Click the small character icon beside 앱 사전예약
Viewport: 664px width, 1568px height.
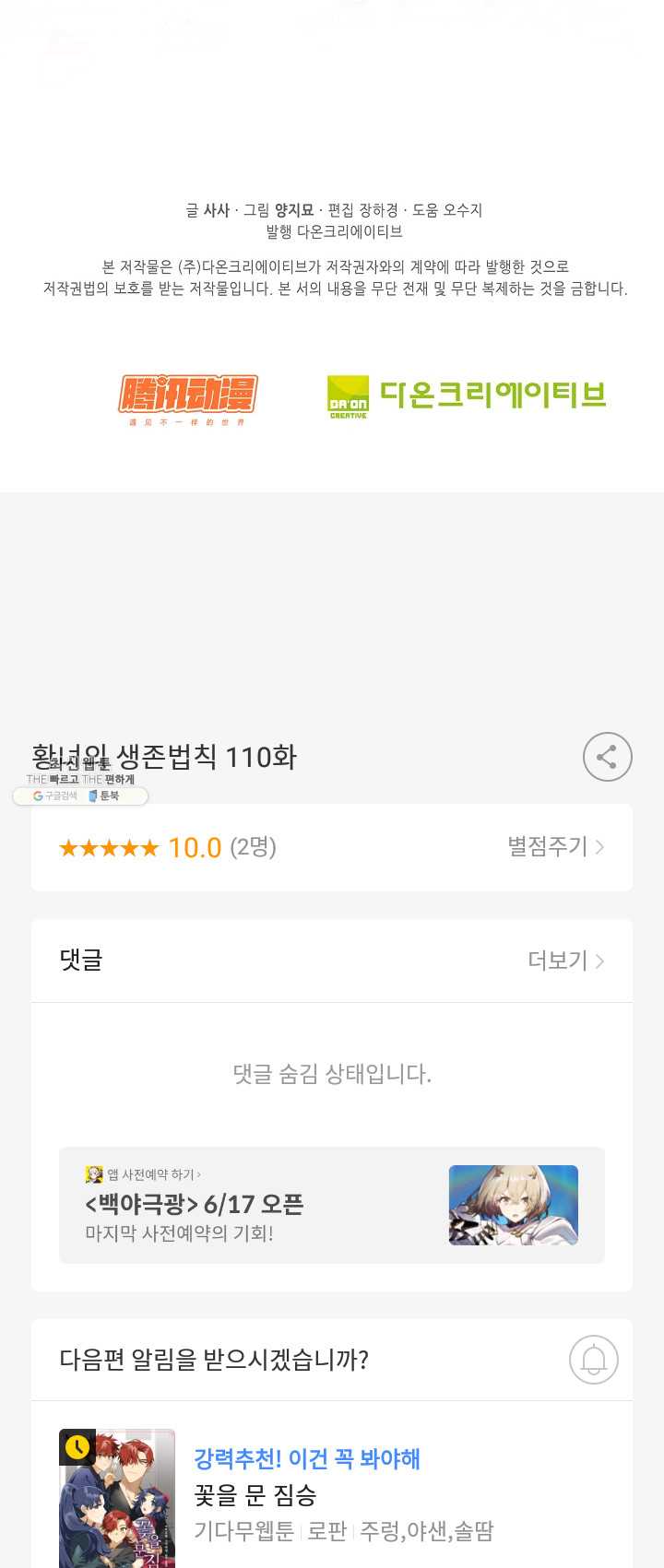point(94,1174)
